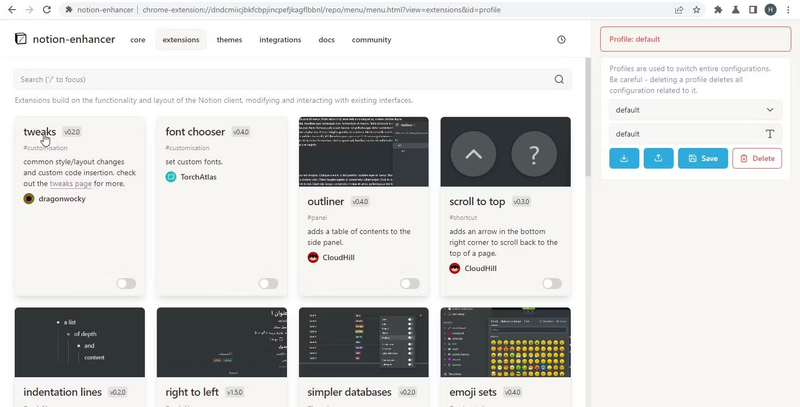Viewport: 800px width, 407px height.
Task: Switch to the themes tab
Action: click(x=229, y=40)
